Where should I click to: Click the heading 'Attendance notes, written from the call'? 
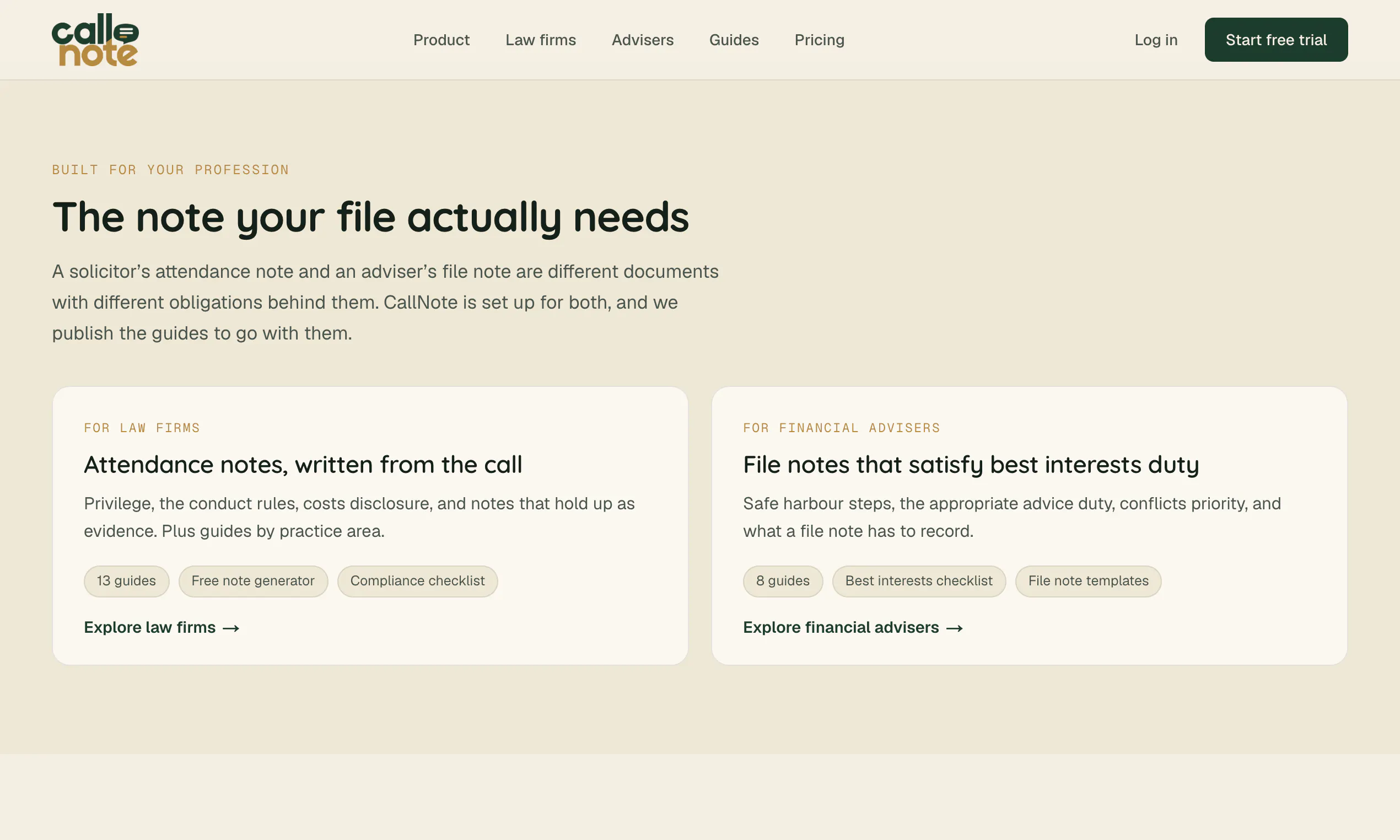303,464
